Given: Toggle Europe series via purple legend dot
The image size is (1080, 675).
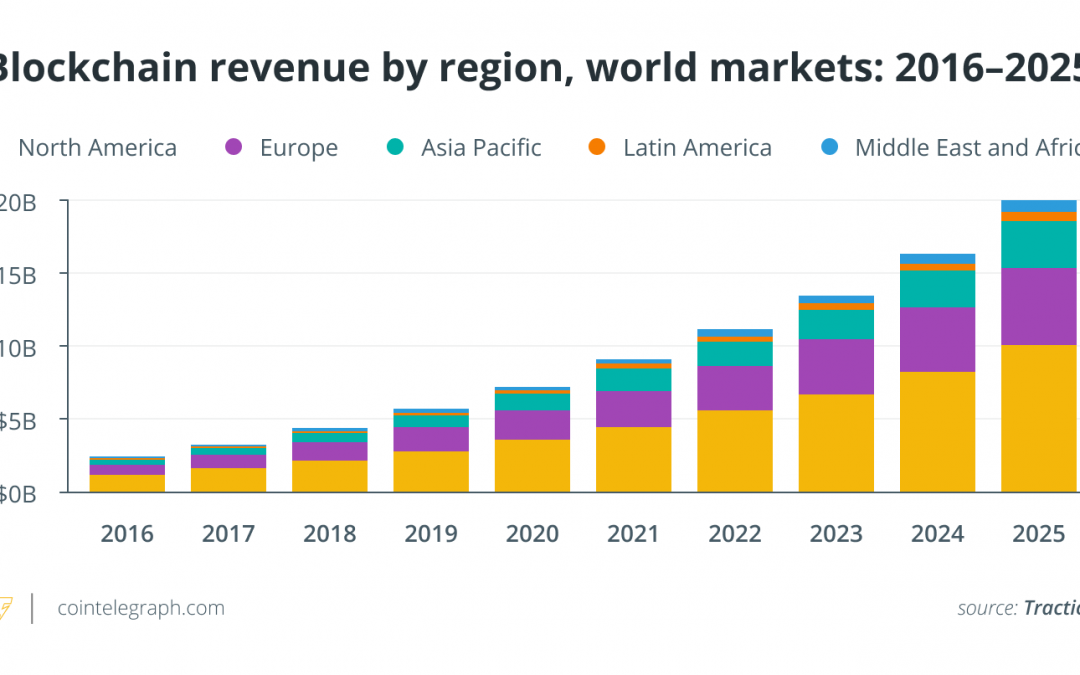Looking at the screenshot, I should (234, 147).
